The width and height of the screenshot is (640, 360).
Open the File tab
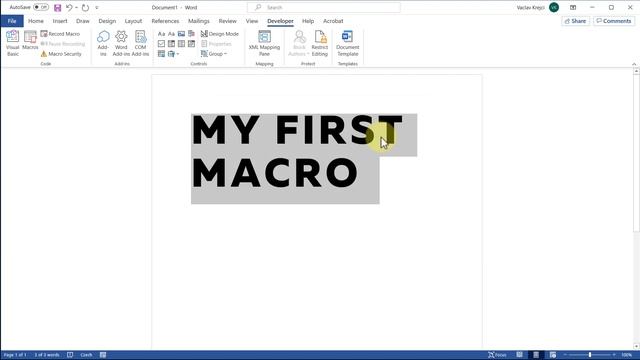point(12,21)
